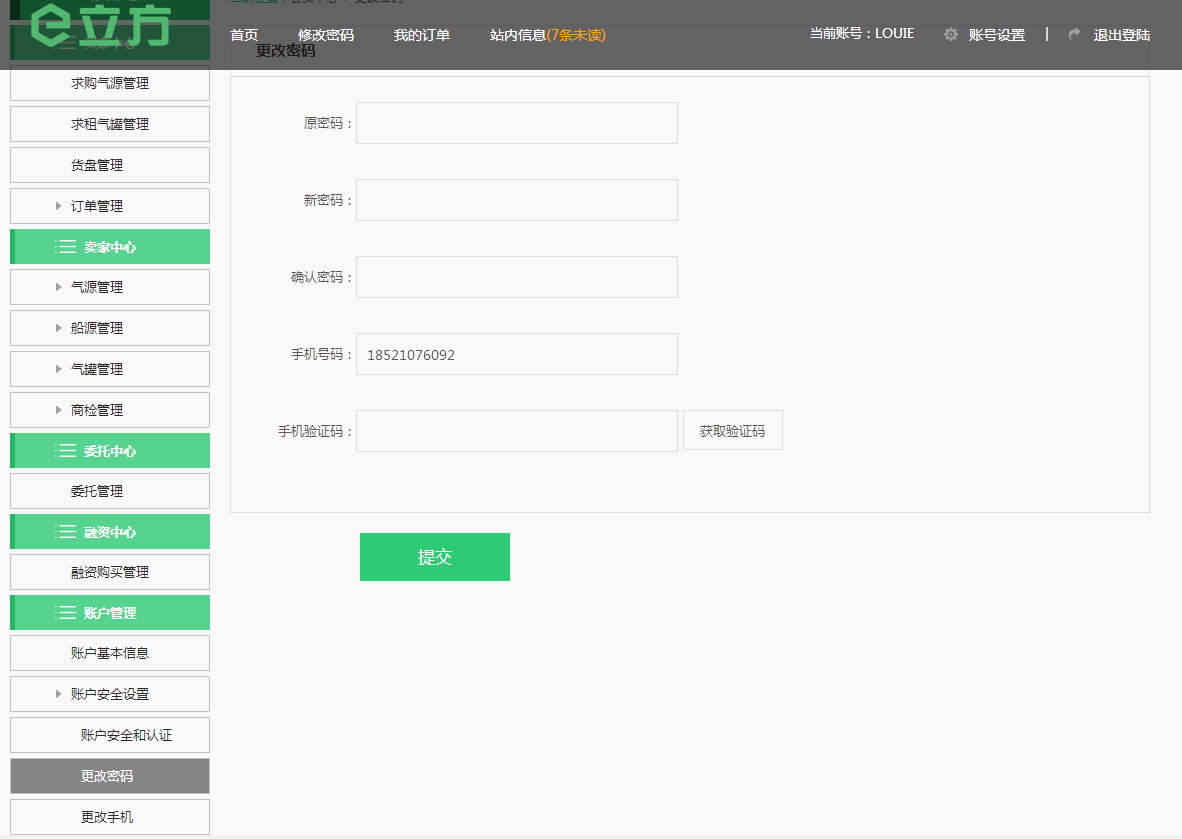Select 气源管理 label in sidebar
This screenshot has width=1182, height=839.
point(96,287)
